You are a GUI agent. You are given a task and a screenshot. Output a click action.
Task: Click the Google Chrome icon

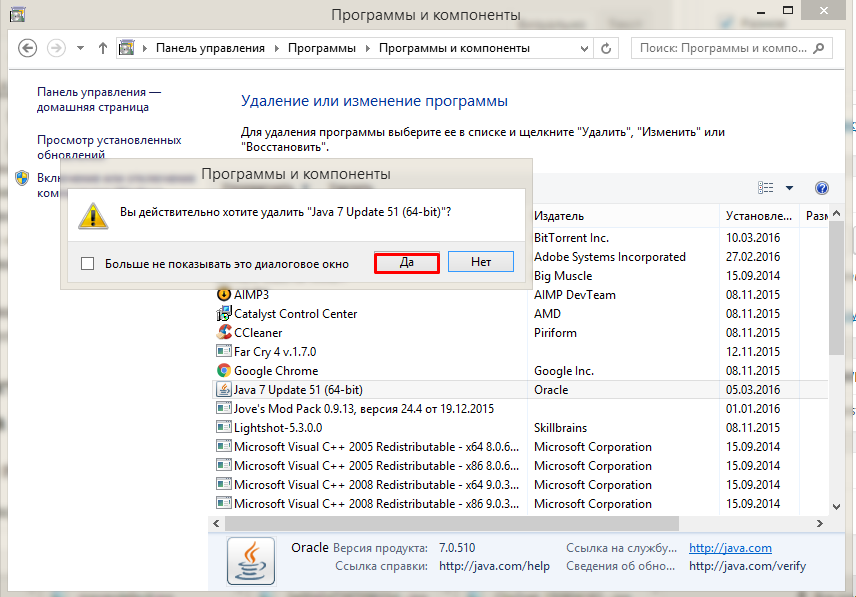[x=224, y=371]
